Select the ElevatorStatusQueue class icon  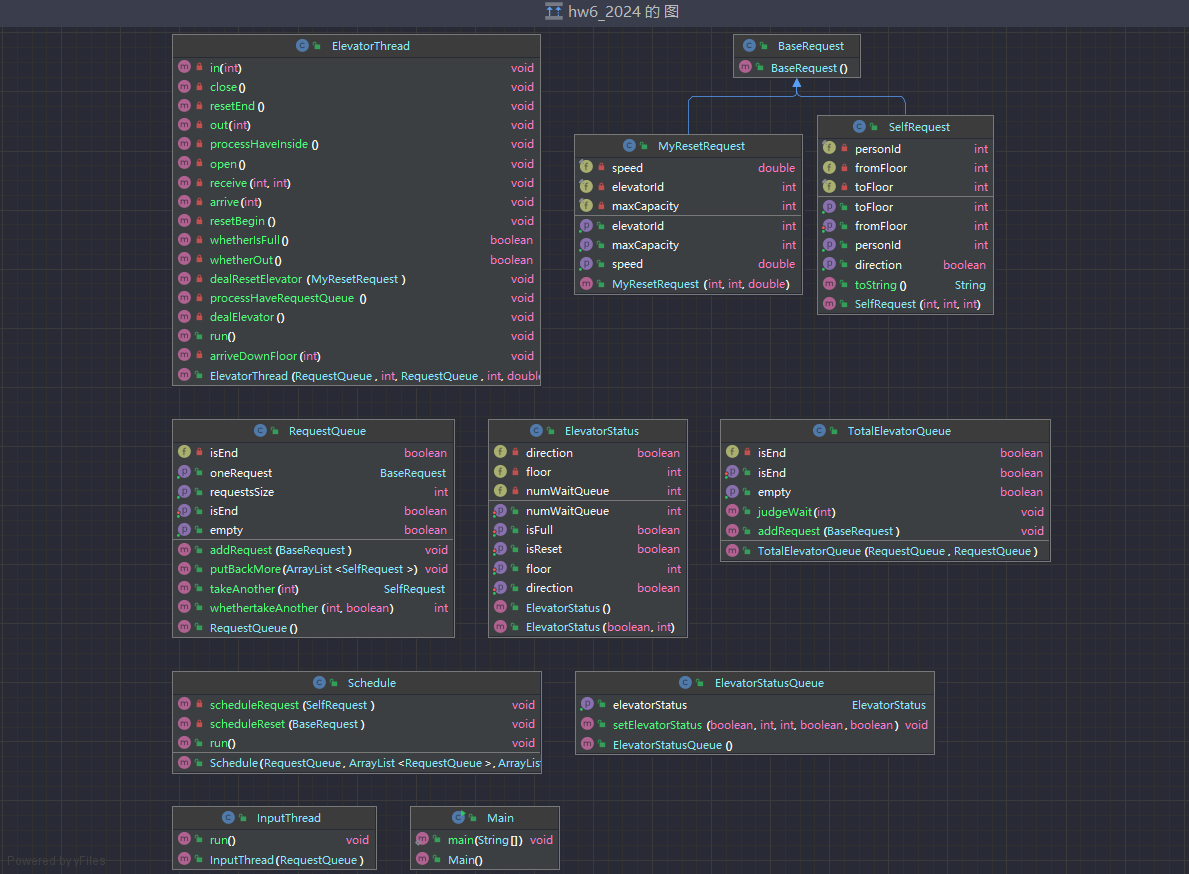tap(685, 682)
